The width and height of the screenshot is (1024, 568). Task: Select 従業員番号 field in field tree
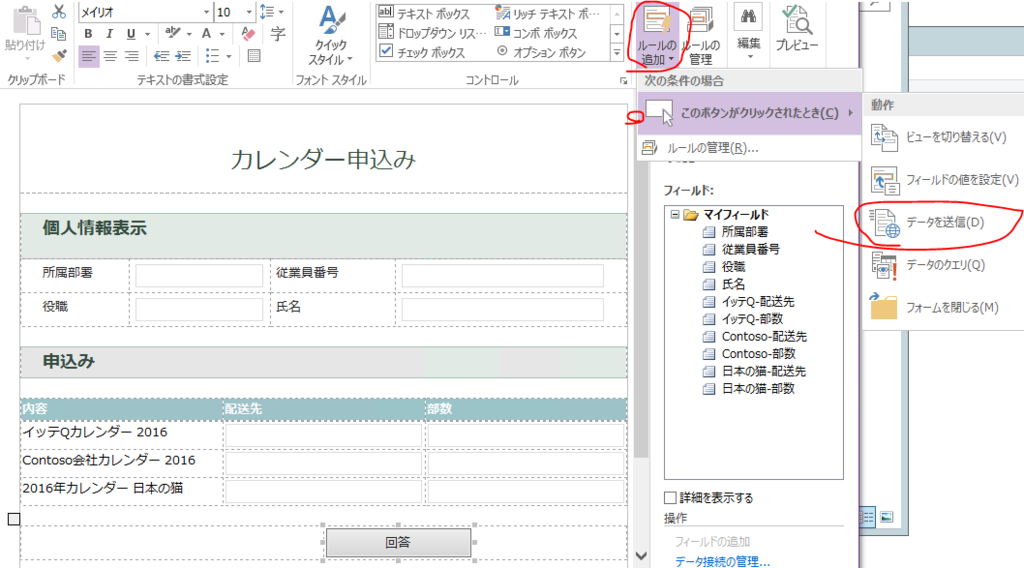(750, 249)
